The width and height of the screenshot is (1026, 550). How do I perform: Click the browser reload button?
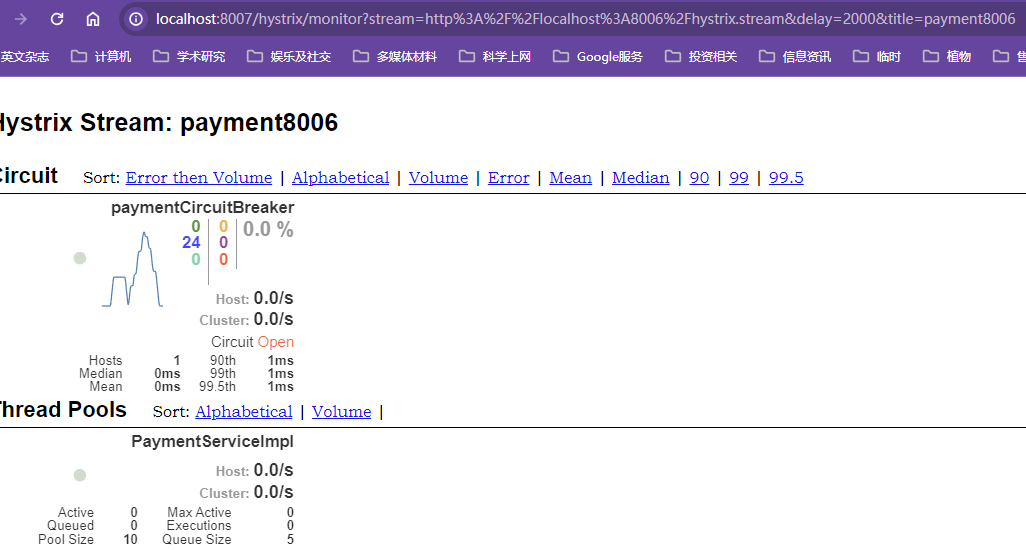pyautogui.click(x=57, y=19)
